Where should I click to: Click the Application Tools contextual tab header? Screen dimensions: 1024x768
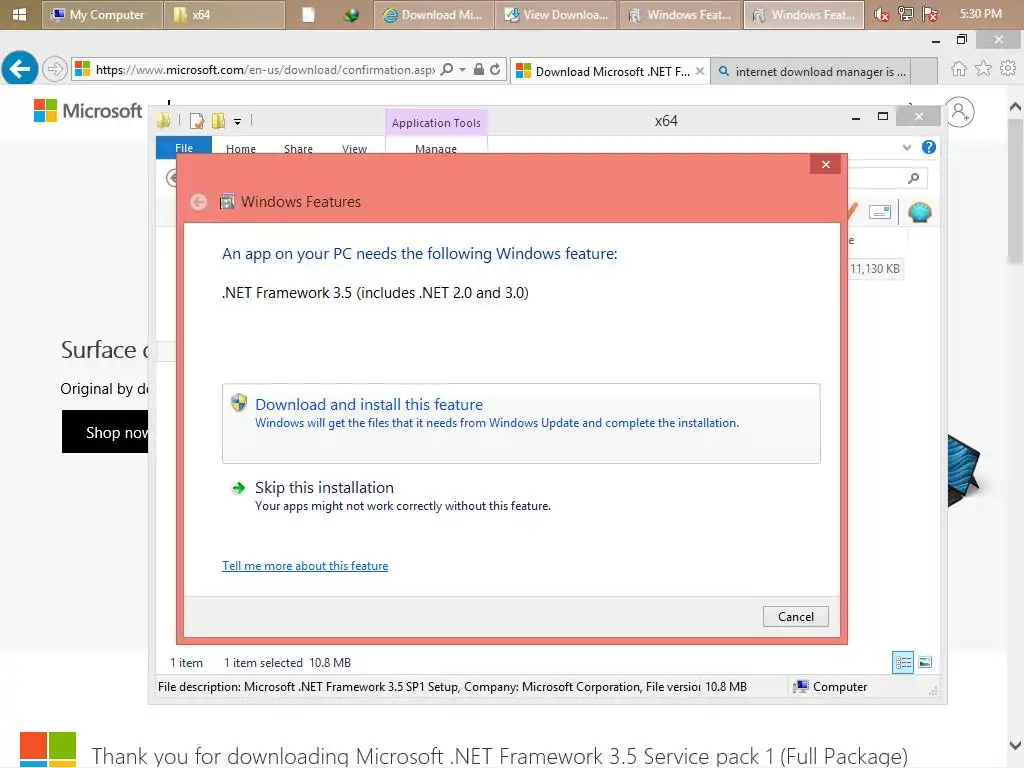436,123
